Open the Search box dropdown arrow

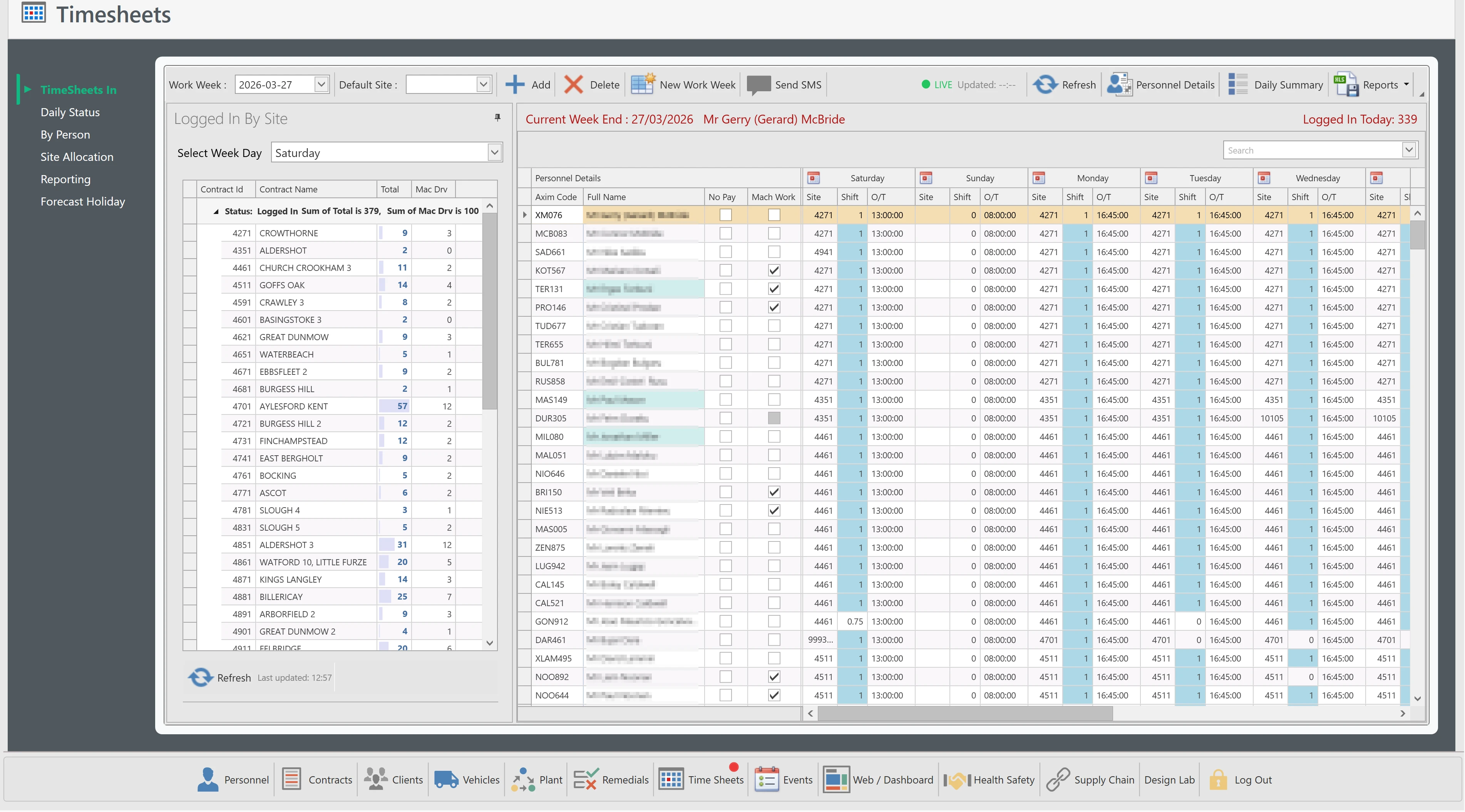1409,150
